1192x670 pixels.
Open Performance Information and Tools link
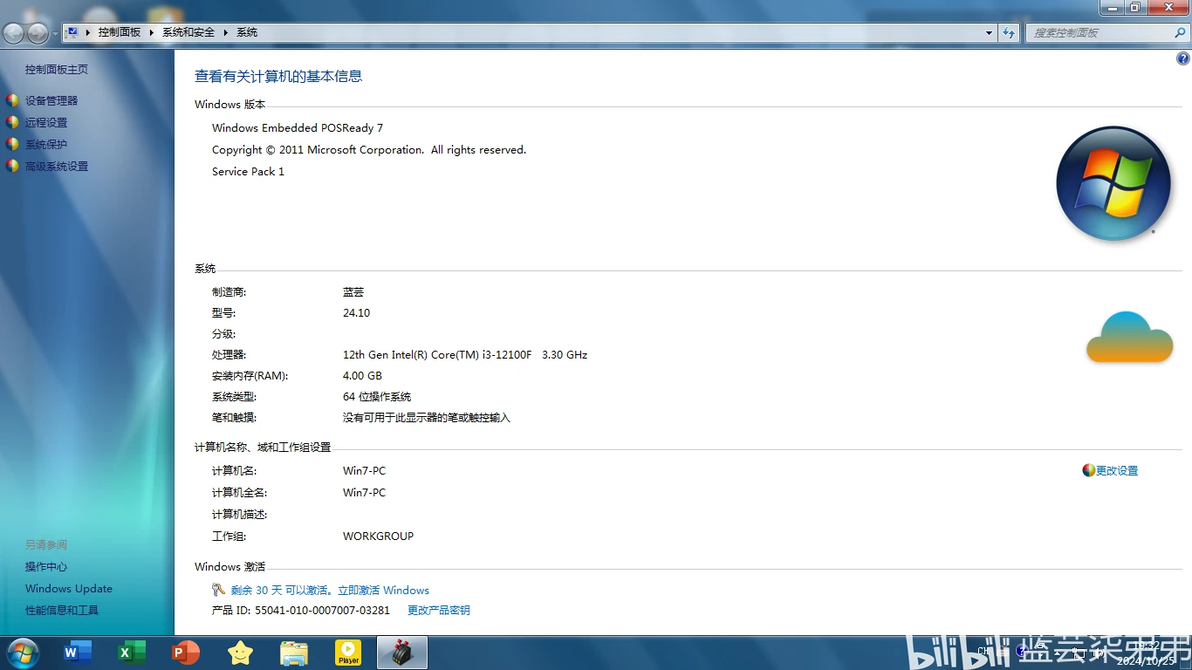pyautogui.click(x=62, y=610)
